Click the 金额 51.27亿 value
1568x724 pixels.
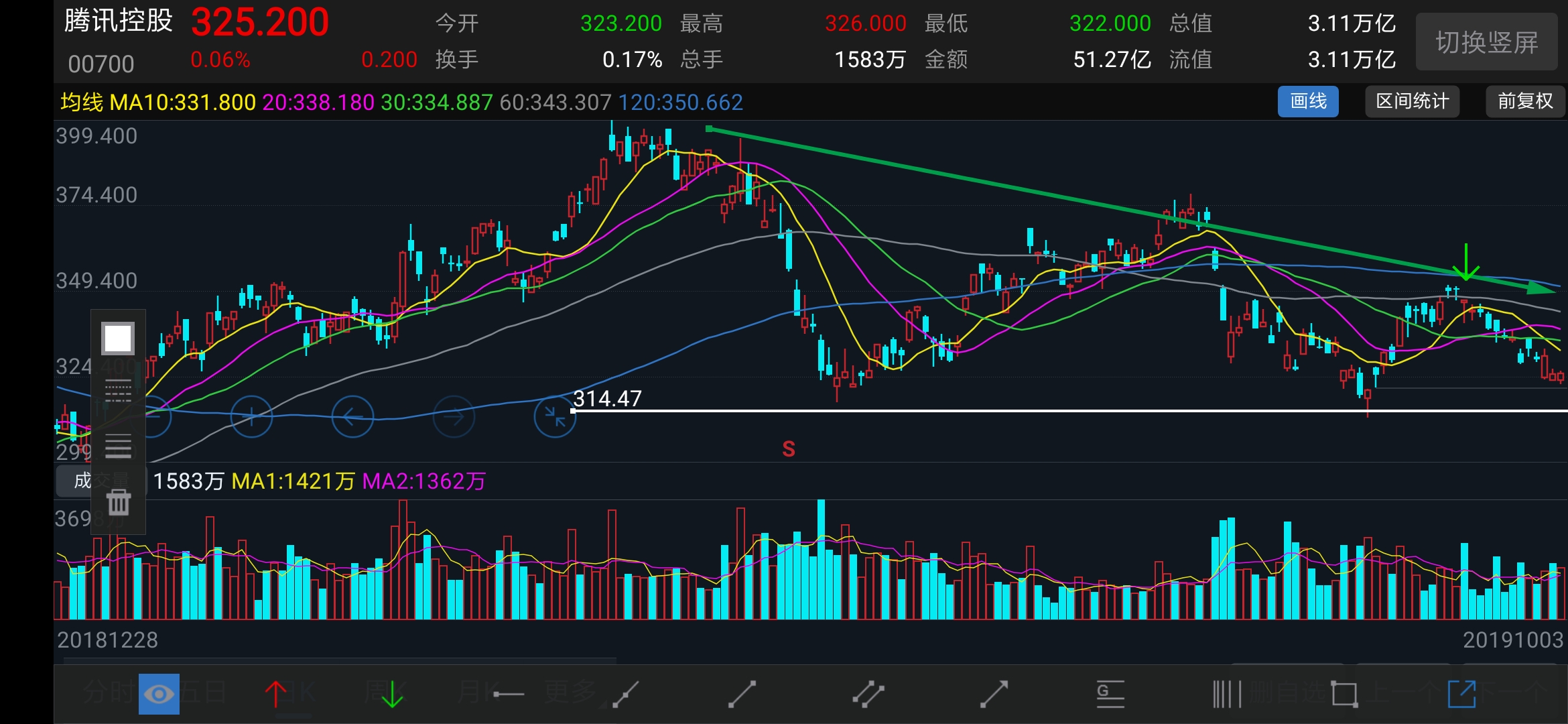point(1112,60)
